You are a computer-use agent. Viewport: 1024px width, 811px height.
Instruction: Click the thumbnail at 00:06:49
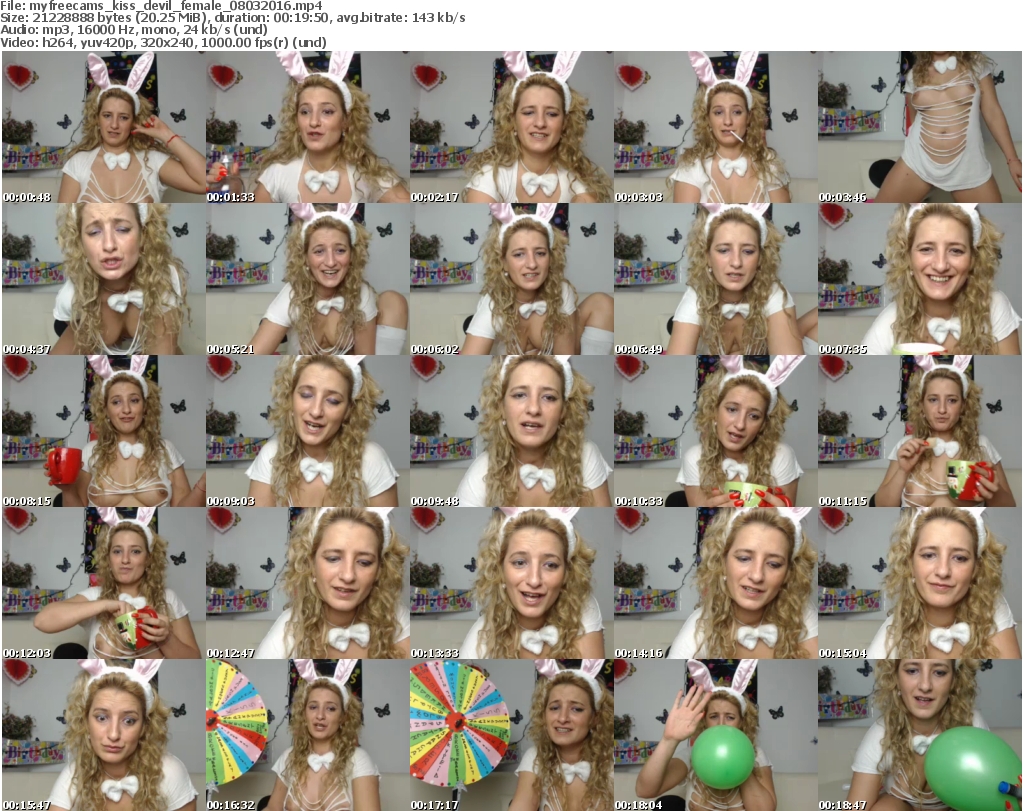point(715,279)
